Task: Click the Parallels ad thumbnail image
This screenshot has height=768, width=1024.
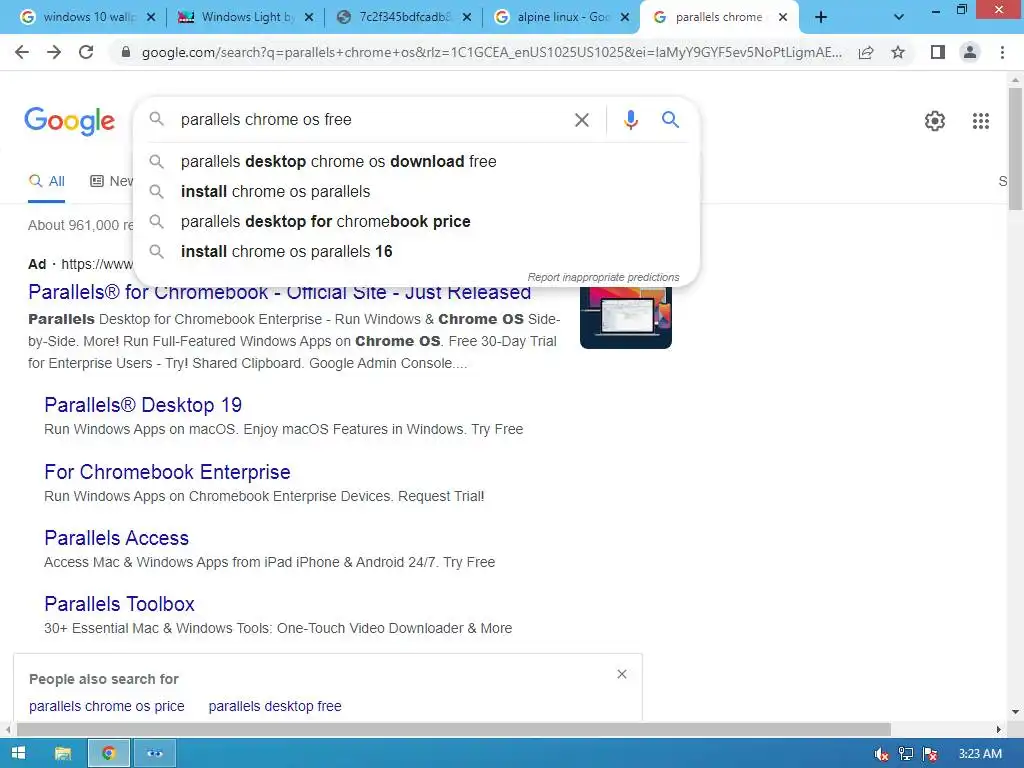Action: [626, 317]
